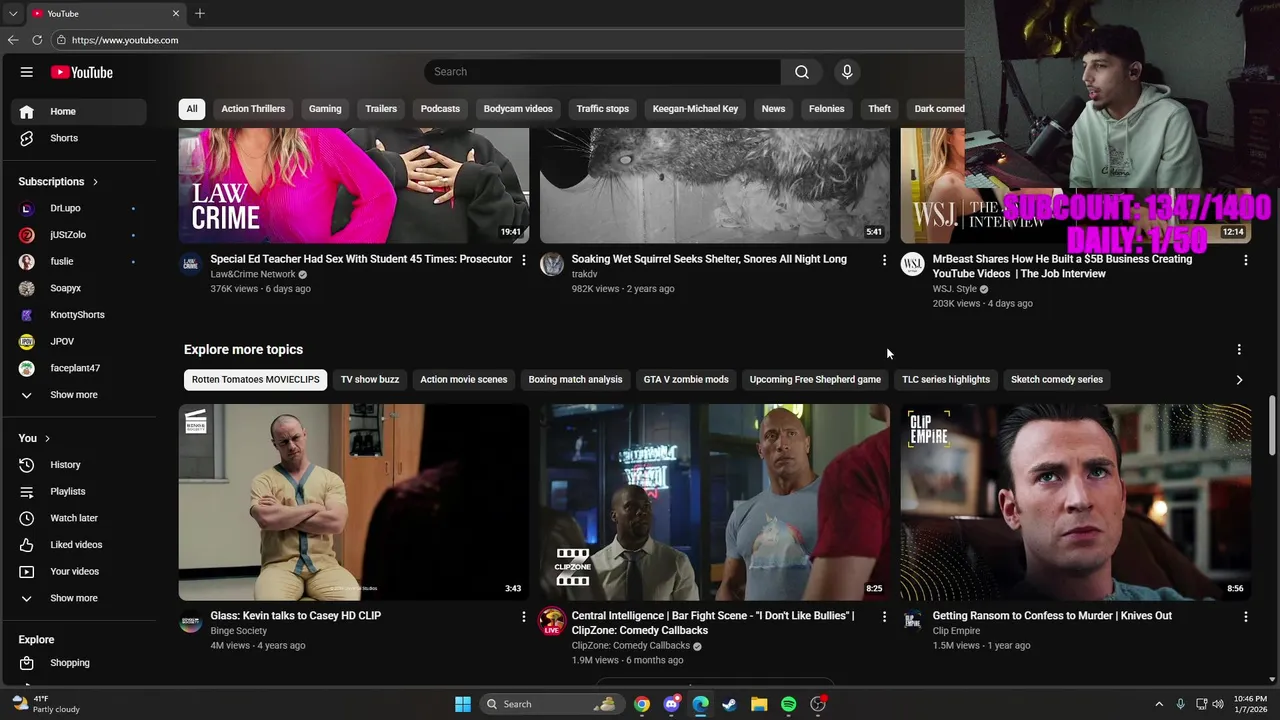Open Clip Empire channel link
Image resolution: width=1280 pixels, height=720 pixels.
pyautogui.click(x=956, y=631)
